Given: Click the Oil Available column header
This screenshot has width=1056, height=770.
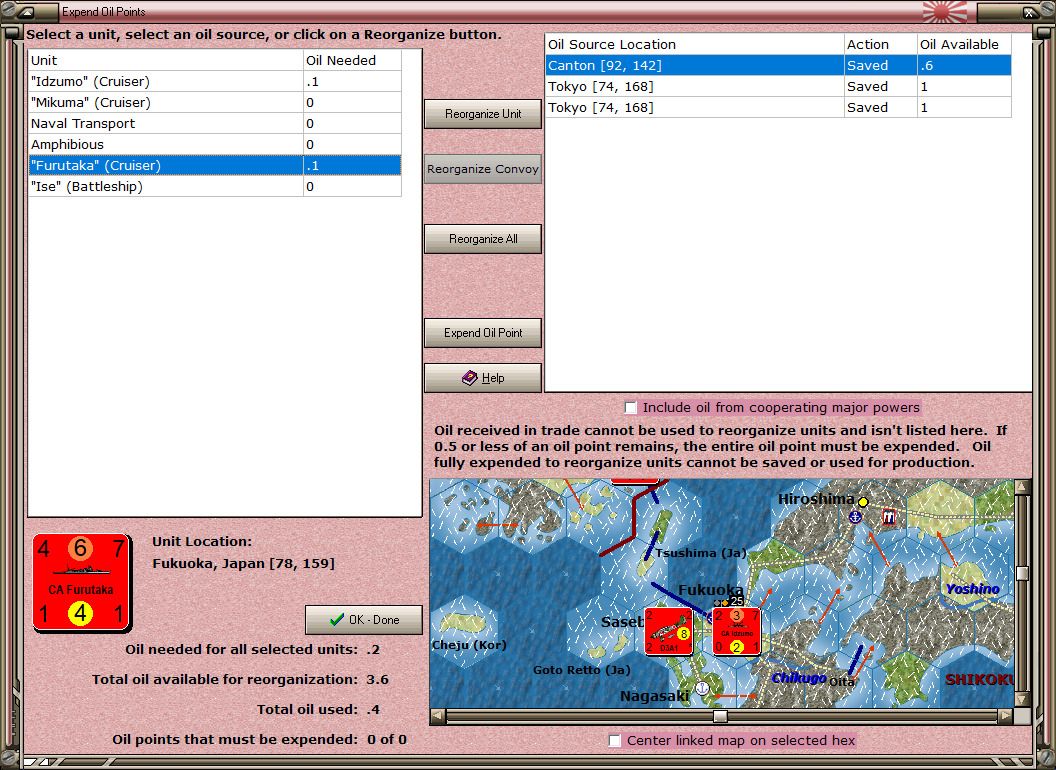Looking at the screenshot, I should point(964,44).
